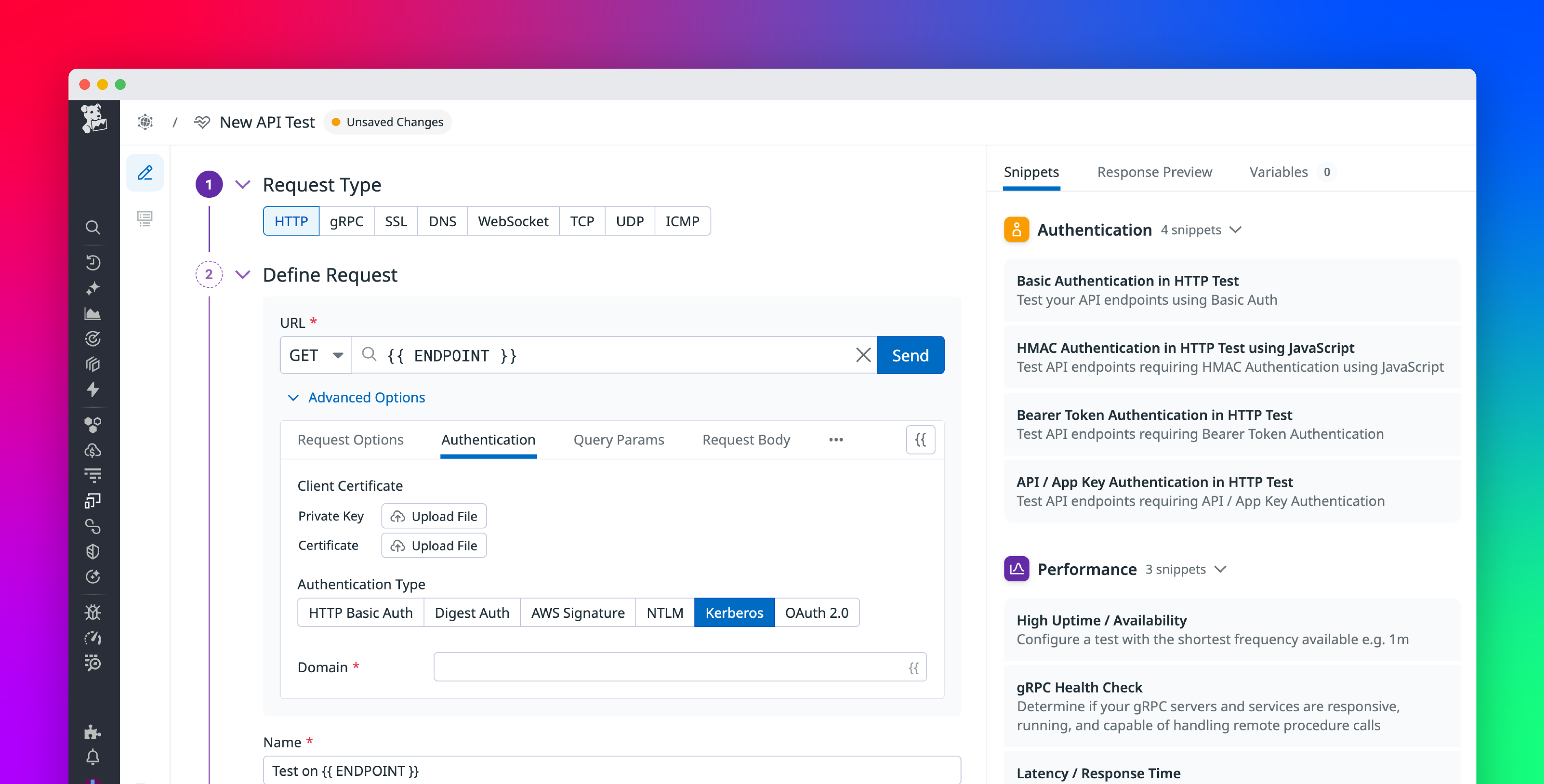The image size is (1544, 784).
Task: Open the cloud cost management icon
Action: pyautogui.click(x=93, y=450)
